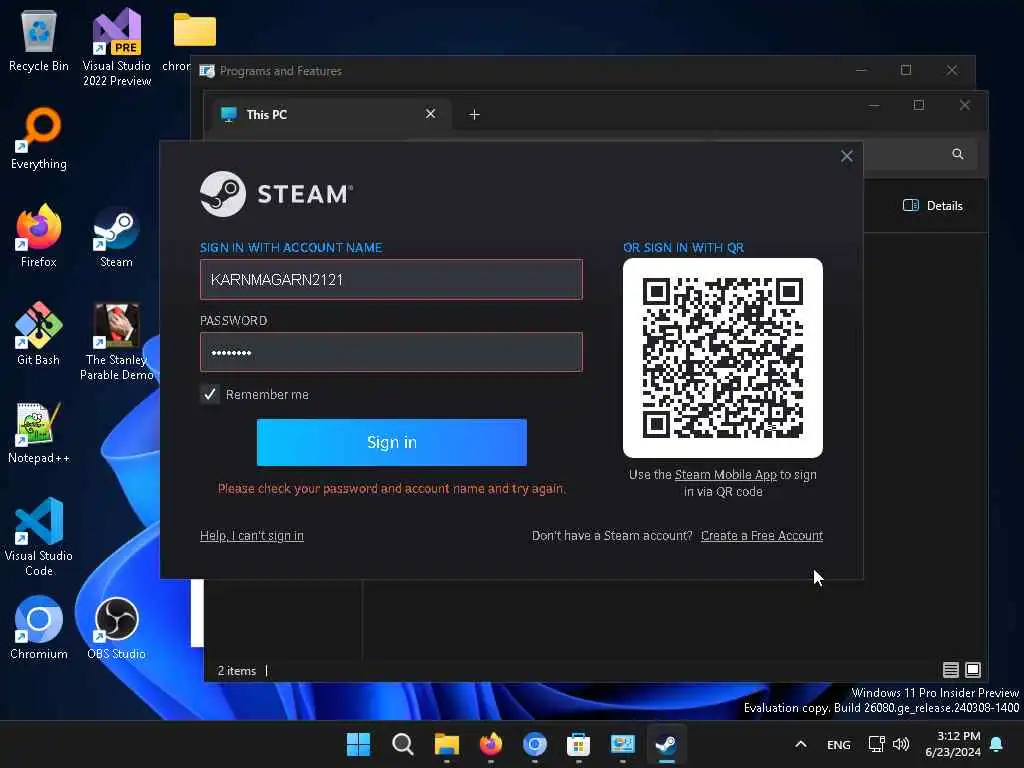
Task: Open Microsoft Store from the taskbar
Action: coord(578,744)
